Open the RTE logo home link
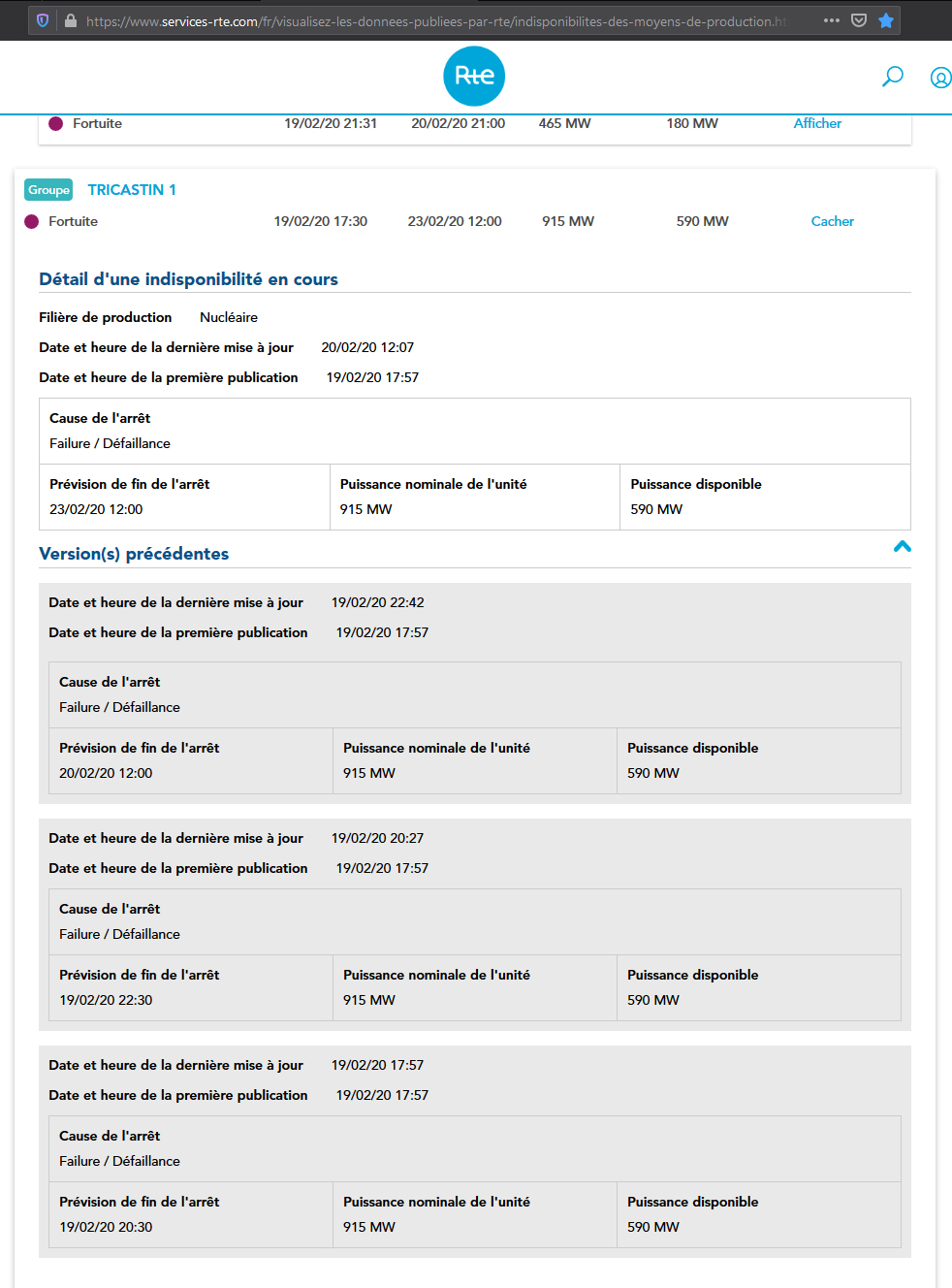The image size is (952, 1288). coord(474,76)
